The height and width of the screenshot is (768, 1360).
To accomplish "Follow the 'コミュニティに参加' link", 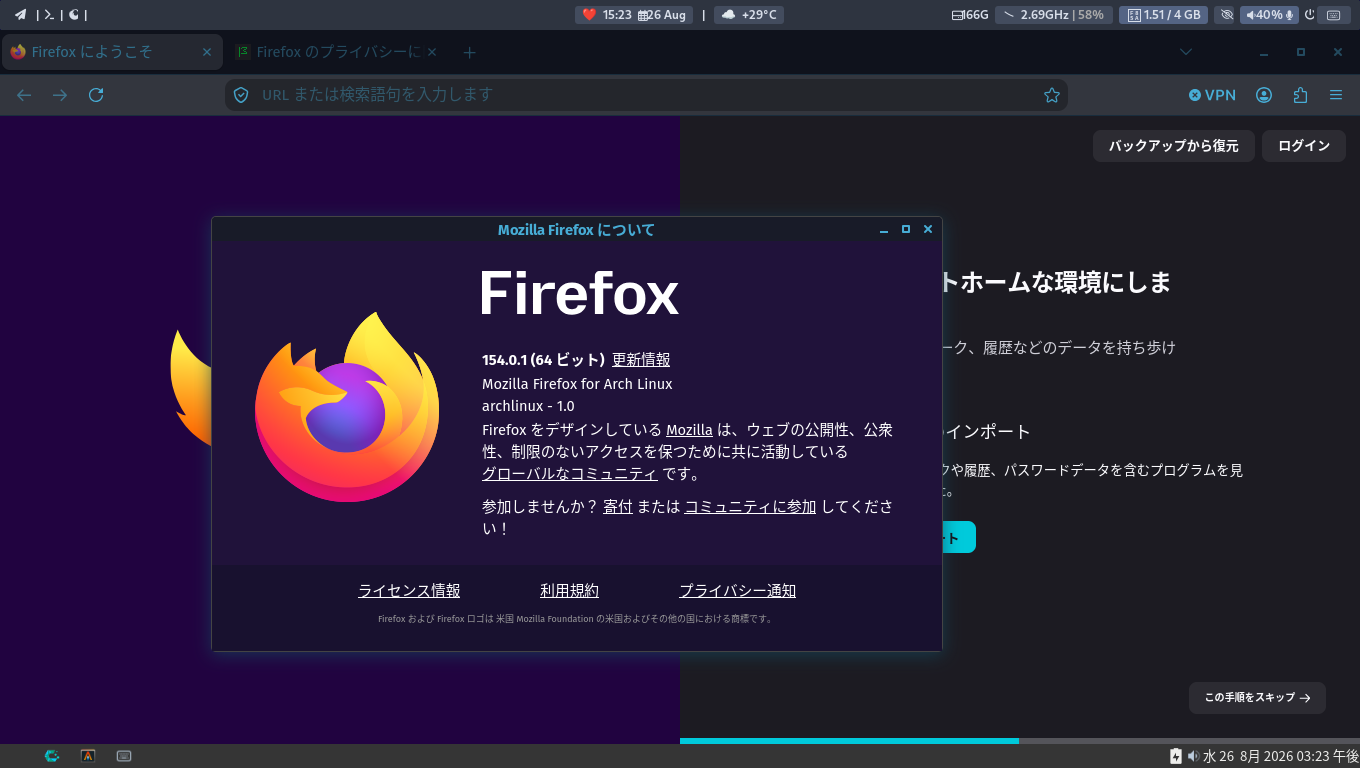I will [750, 507].
